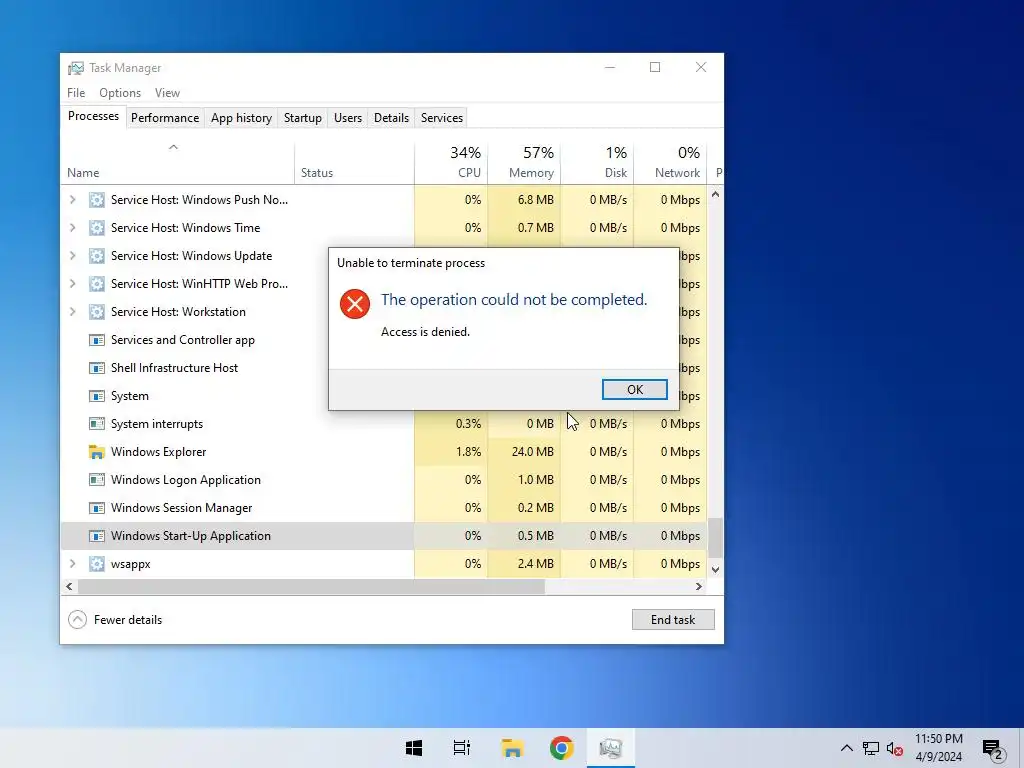
Task: Show hidden system tray icons
Action: tap(846, 748)
